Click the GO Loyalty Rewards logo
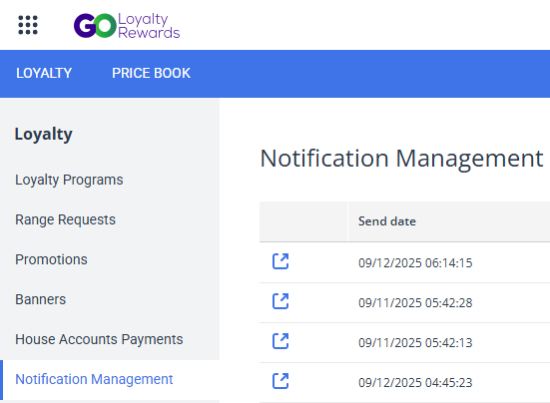Image resolution: width=550 pixels, height=403 pixels. coord(127,25)
